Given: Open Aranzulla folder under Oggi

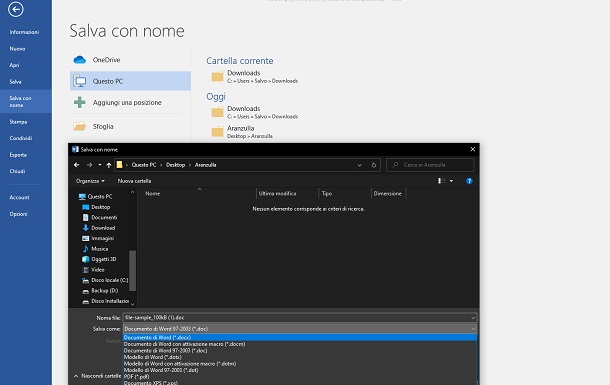Looking at the screenshot, I should (242, 132).
